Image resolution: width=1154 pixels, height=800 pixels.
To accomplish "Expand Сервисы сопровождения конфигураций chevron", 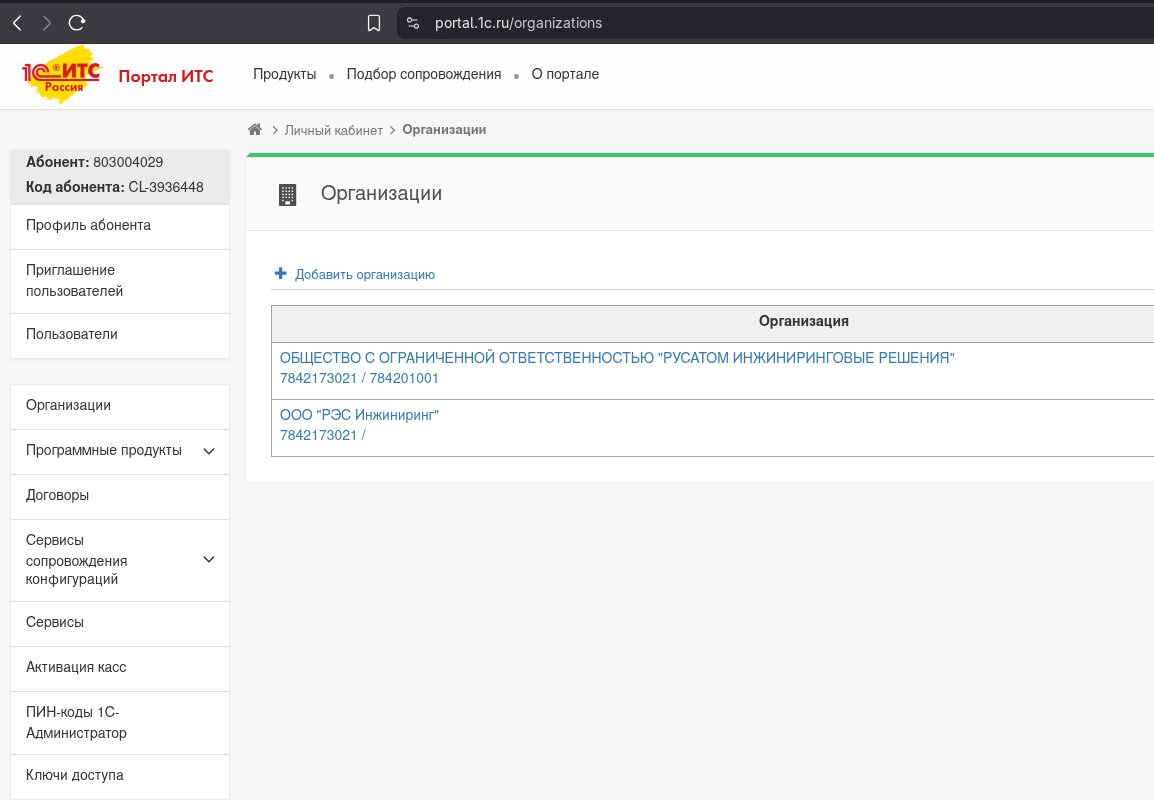I will (209, 559).
